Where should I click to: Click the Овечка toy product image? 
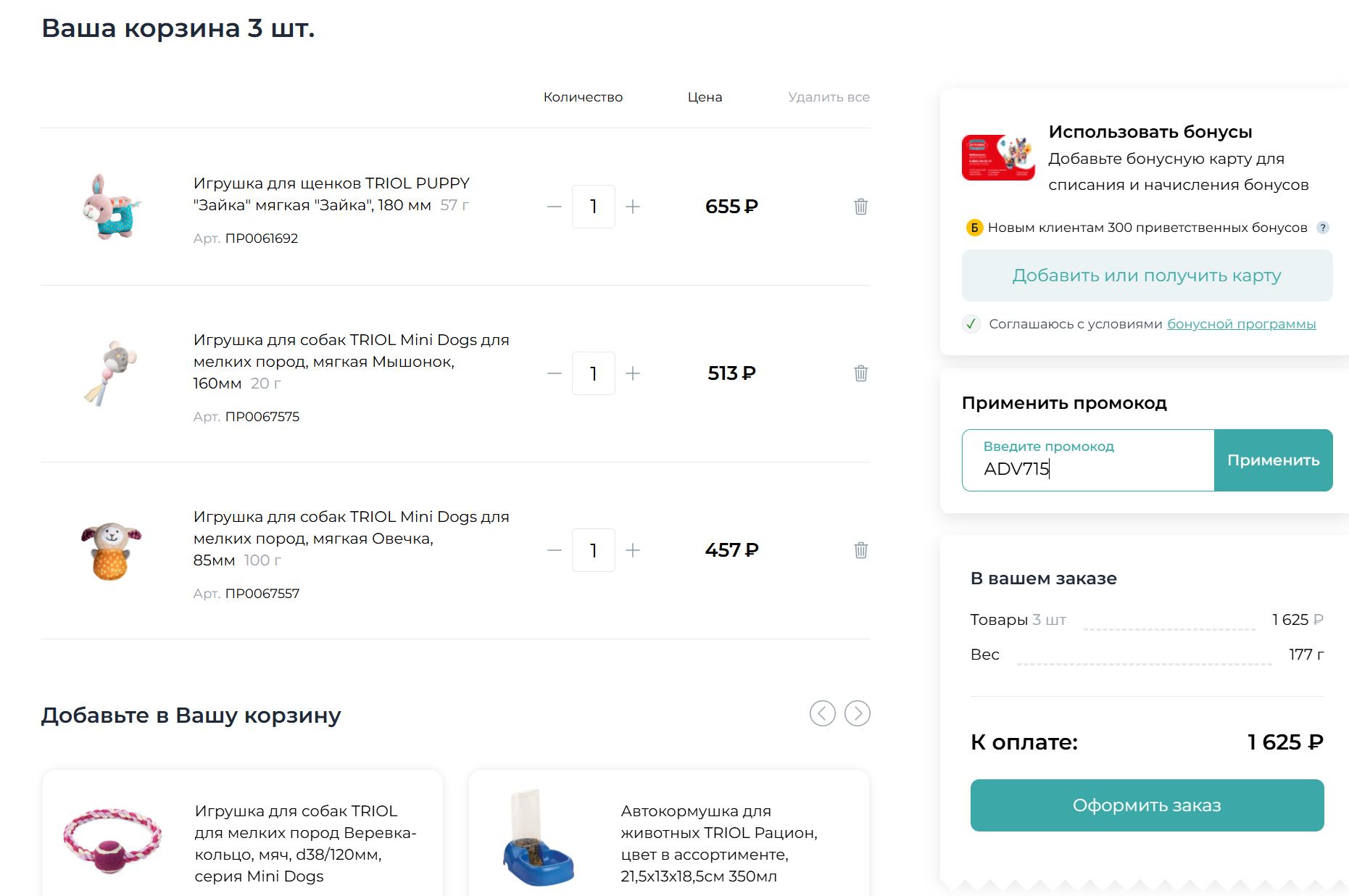(x=112, y=551)
